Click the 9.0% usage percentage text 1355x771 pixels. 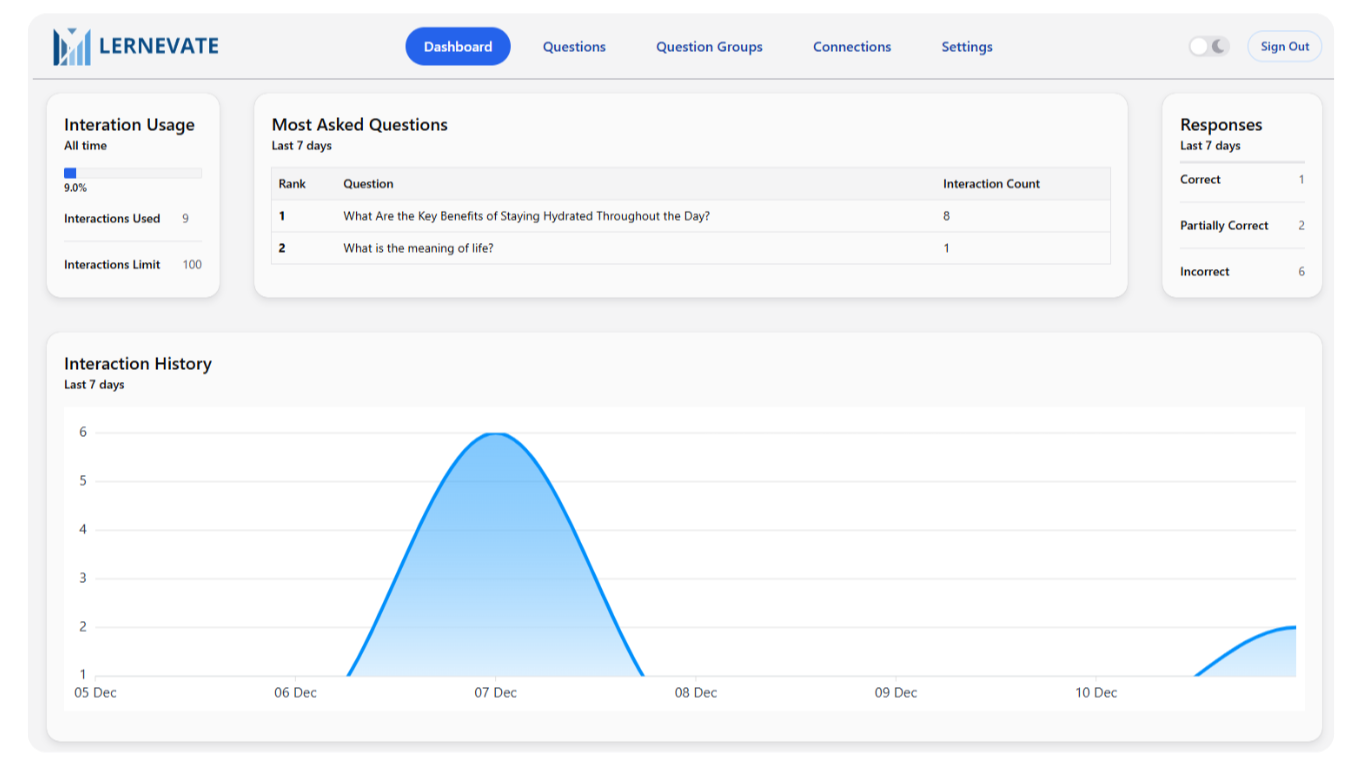click(x=75, y=188)
